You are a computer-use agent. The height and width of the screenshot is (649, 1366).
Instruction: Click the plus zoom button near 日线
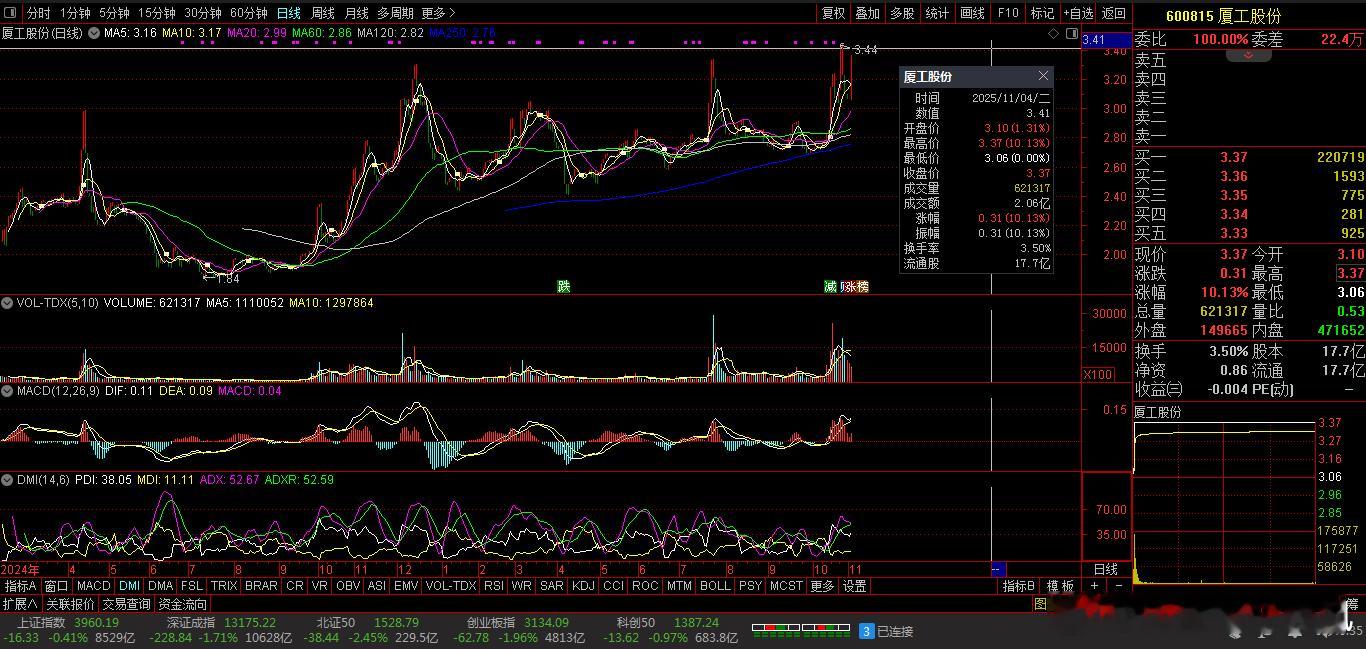[1095, 586]
